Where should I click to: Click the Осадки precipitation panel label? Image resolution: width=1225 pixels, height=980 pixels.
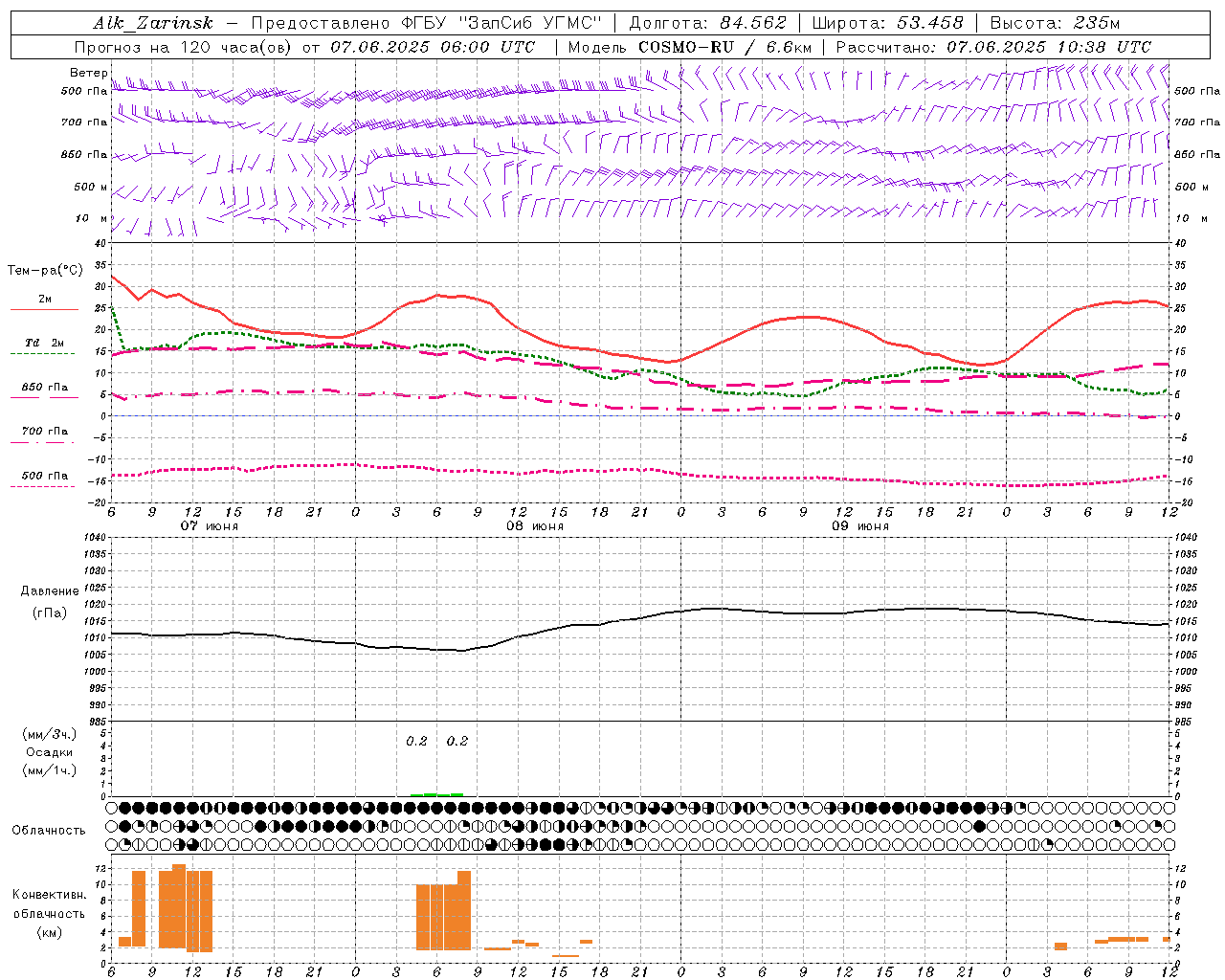(49, 752)
